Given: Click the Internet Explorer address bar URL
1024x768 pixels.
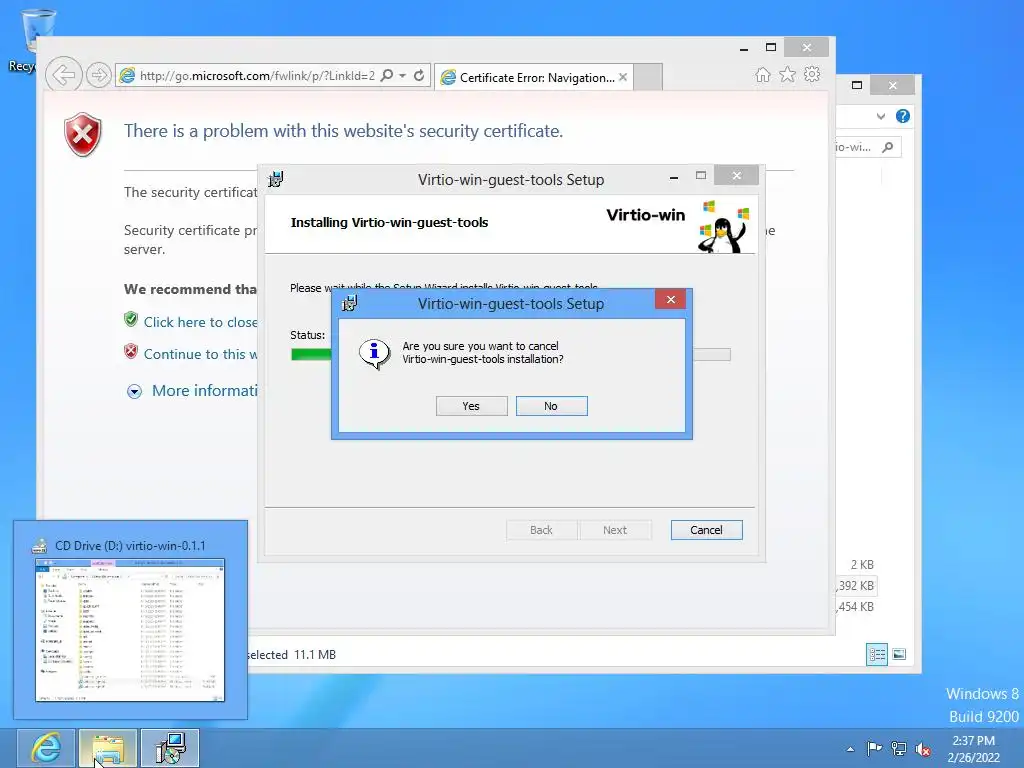Looking at the screenshot, I should pos(257,76).
